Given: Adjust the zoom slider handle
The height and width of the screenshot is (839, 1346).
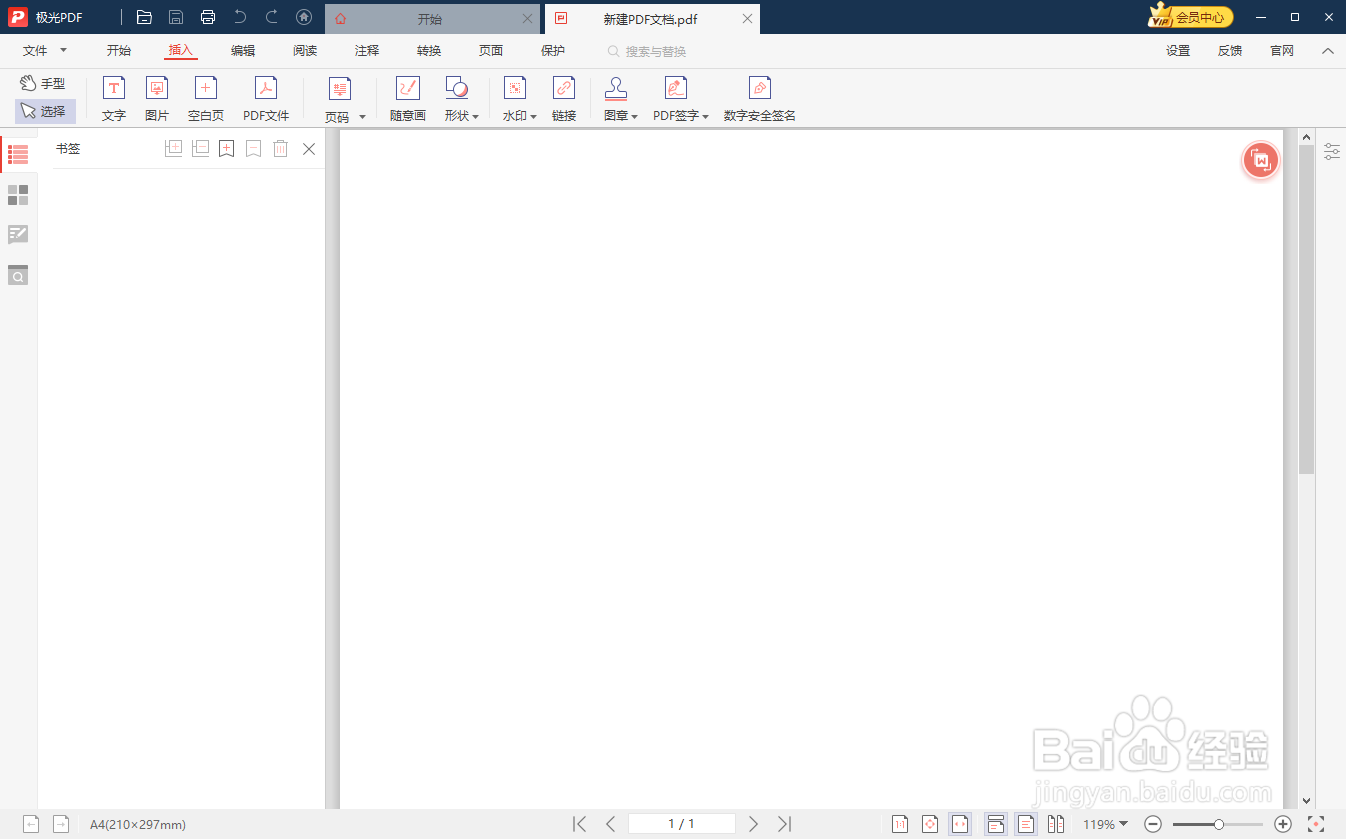Looking at the screenshot, I should 1219,824.
